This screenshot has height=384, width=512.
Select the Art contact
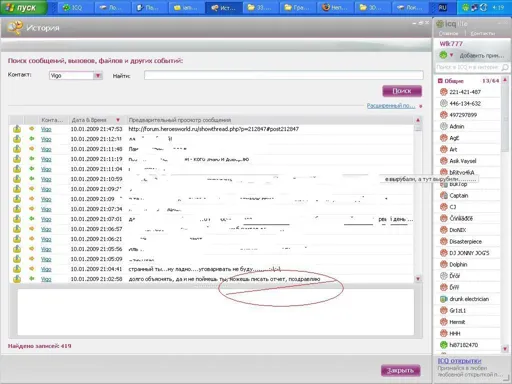coord(453,149)
